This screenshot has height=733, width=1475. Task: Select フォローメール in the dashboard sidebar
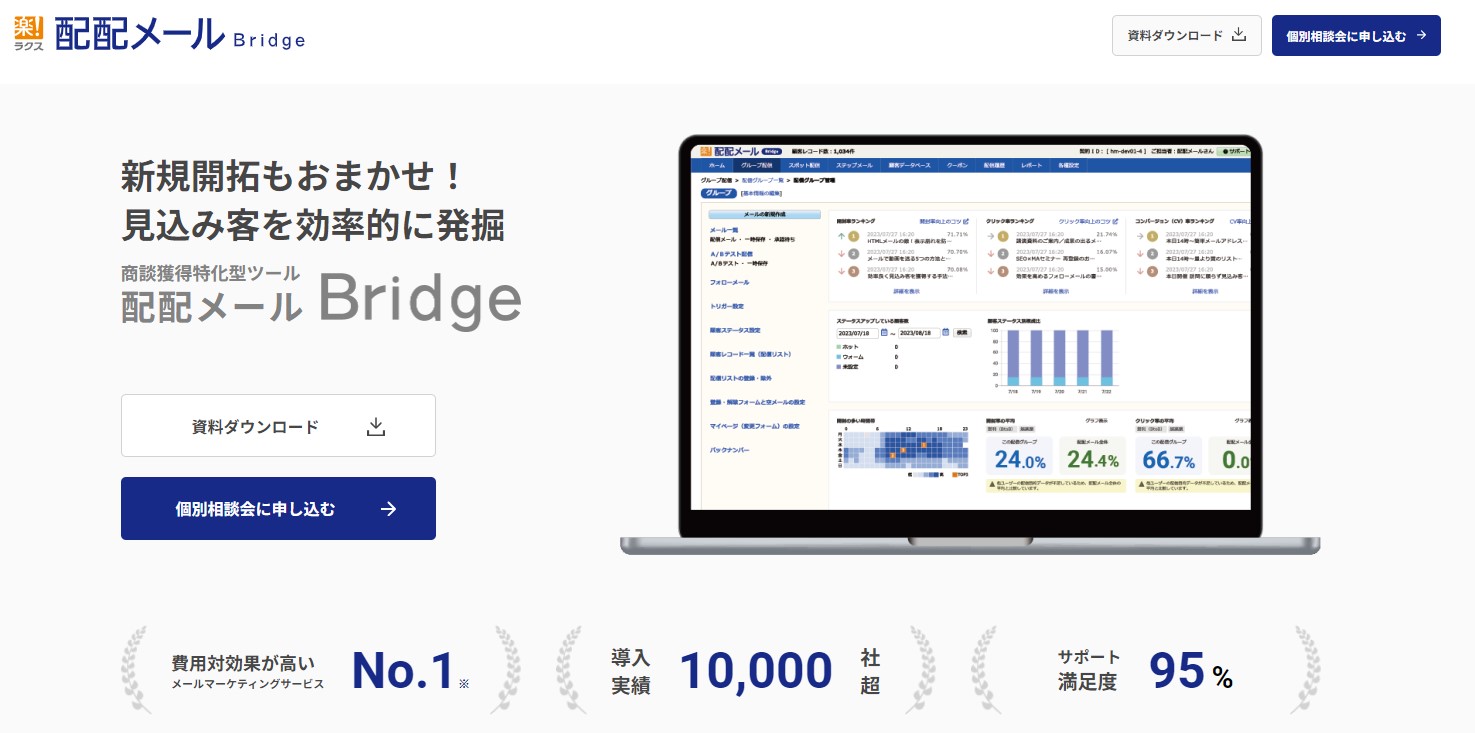[729, 283]
